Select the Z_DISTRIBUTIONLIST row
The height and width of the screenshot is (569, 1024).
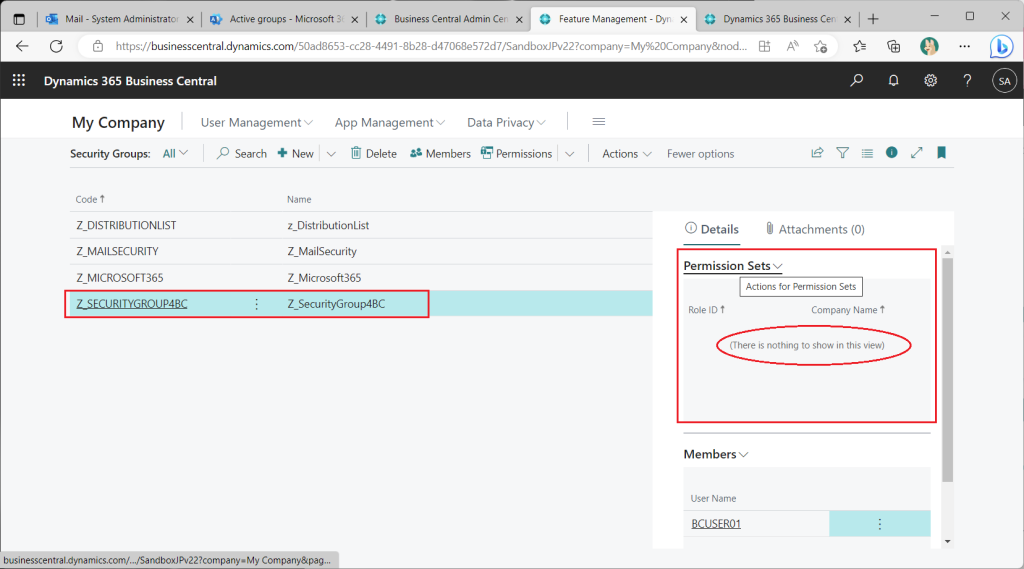click(x=361, y=225)
